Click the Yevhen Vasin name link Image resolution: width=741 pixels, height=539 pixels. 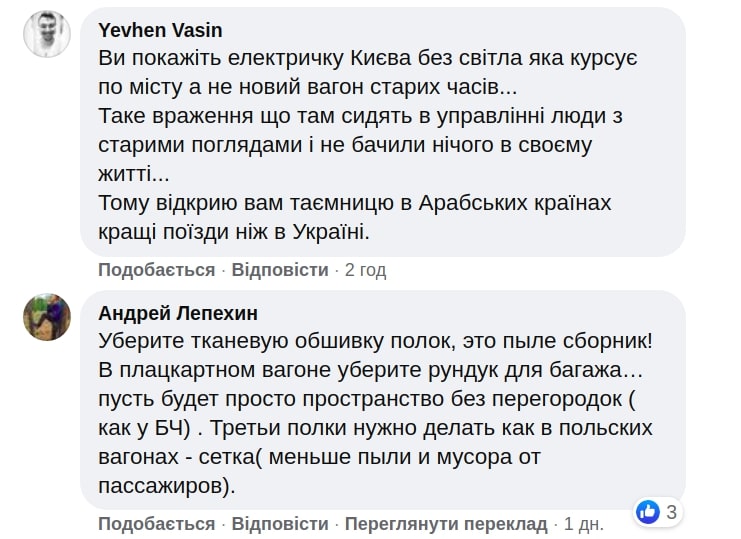161,30
